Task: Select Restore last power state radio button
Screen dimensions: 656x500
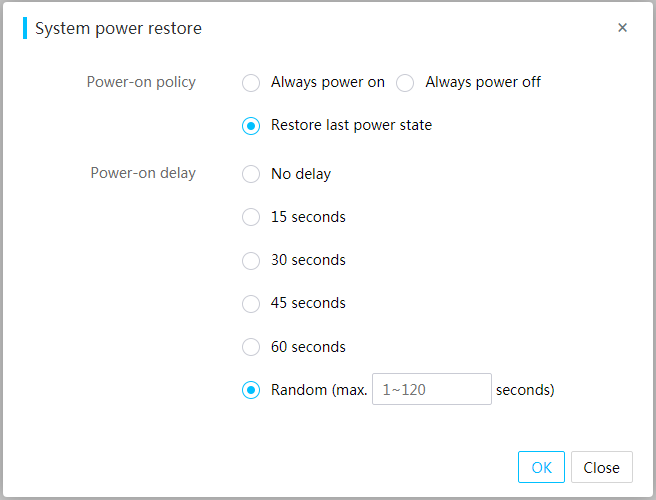Action: click(251, 126)
